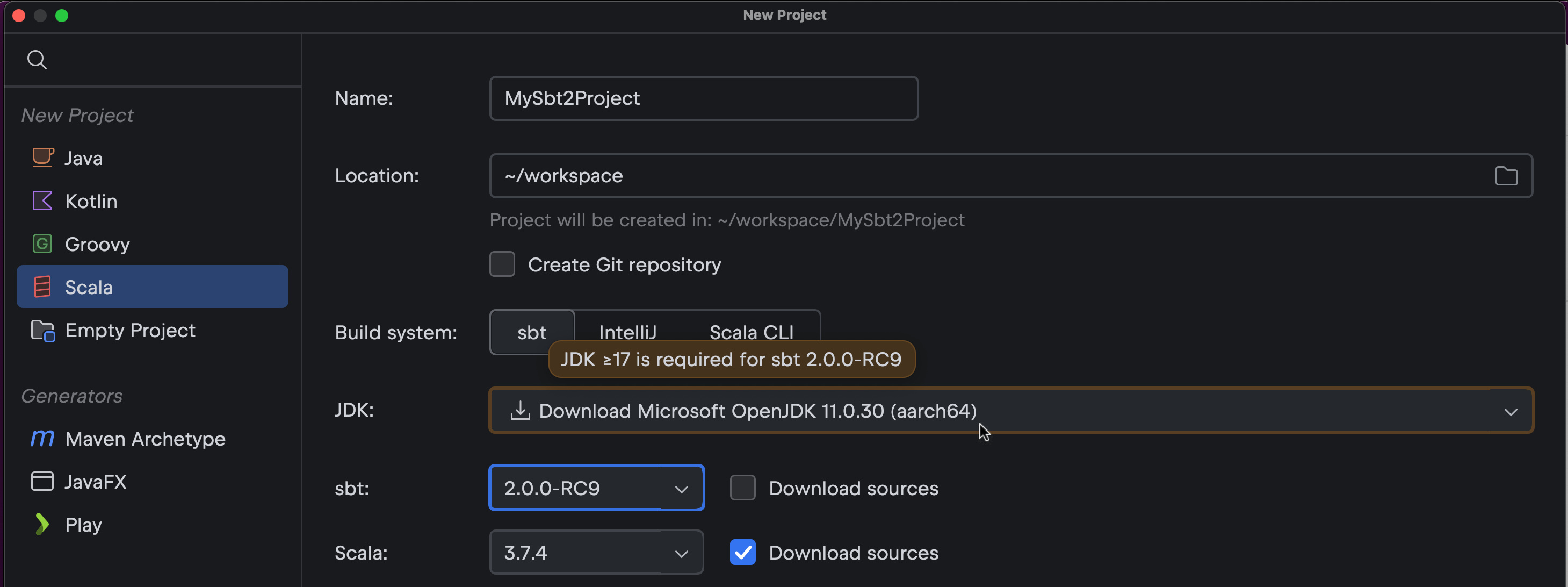Edit the project name MySbt2Project
Screen dimensions: 1568x587
(703, 98)
